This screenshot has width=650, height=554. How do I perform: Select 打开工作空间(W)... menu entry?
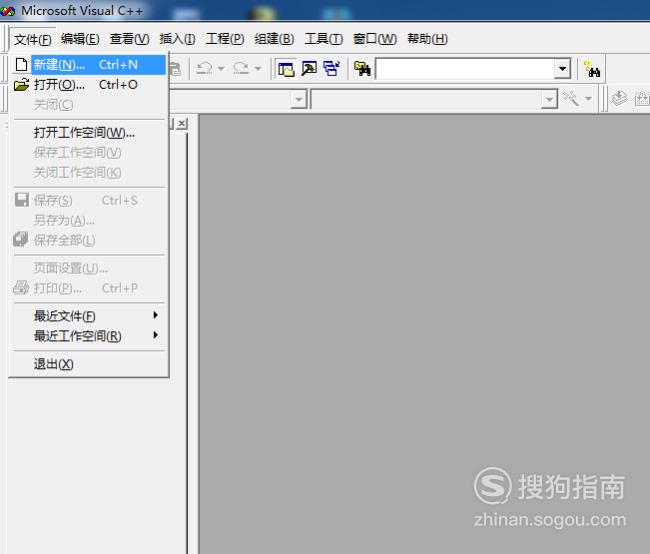click(x=89, y=133)
